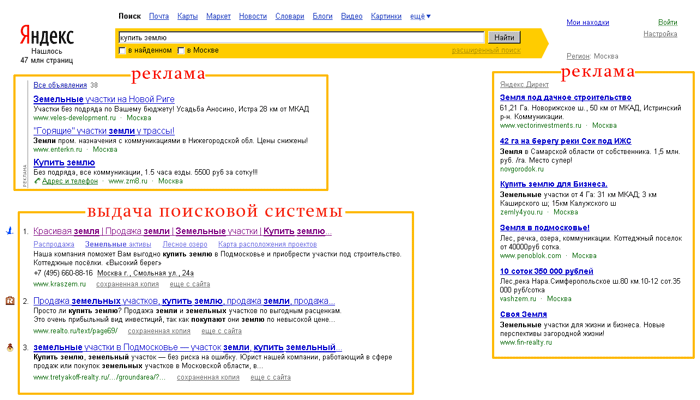Open the Новости service tab
The width and height of the screenshot is (700, 400).
click(x=253, y=16)
